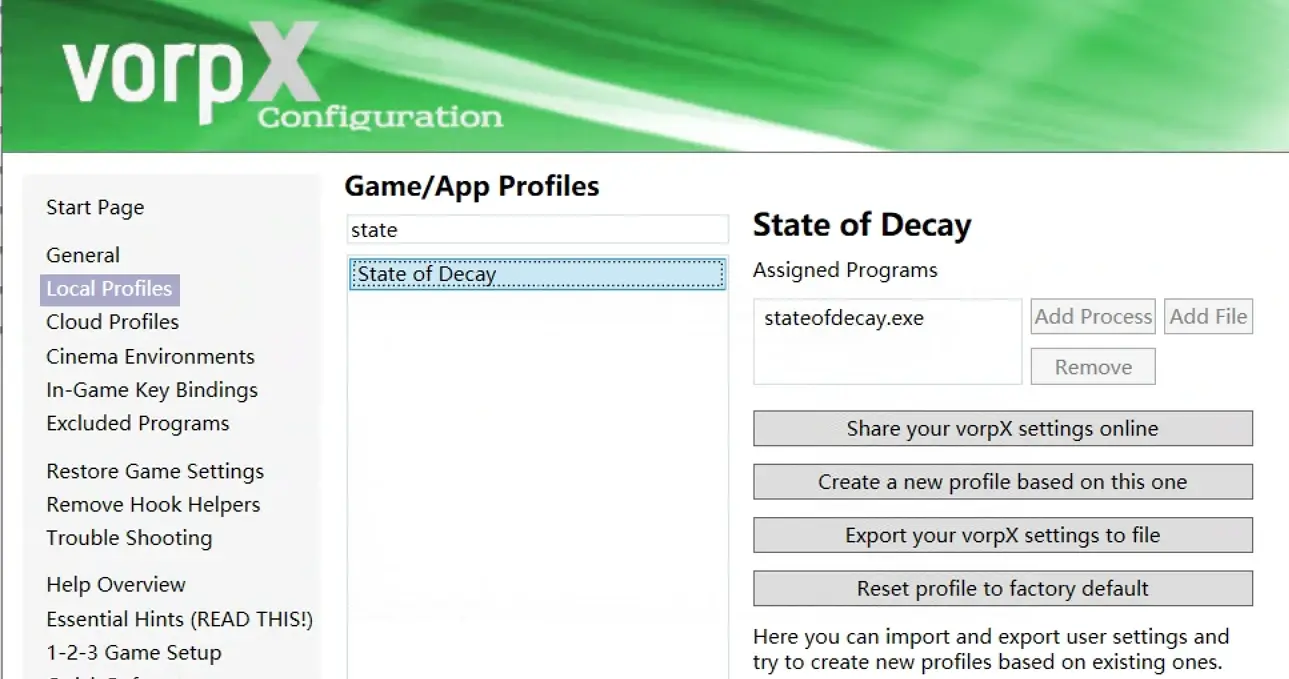Click the Add File button

[x=1208, y=317]
